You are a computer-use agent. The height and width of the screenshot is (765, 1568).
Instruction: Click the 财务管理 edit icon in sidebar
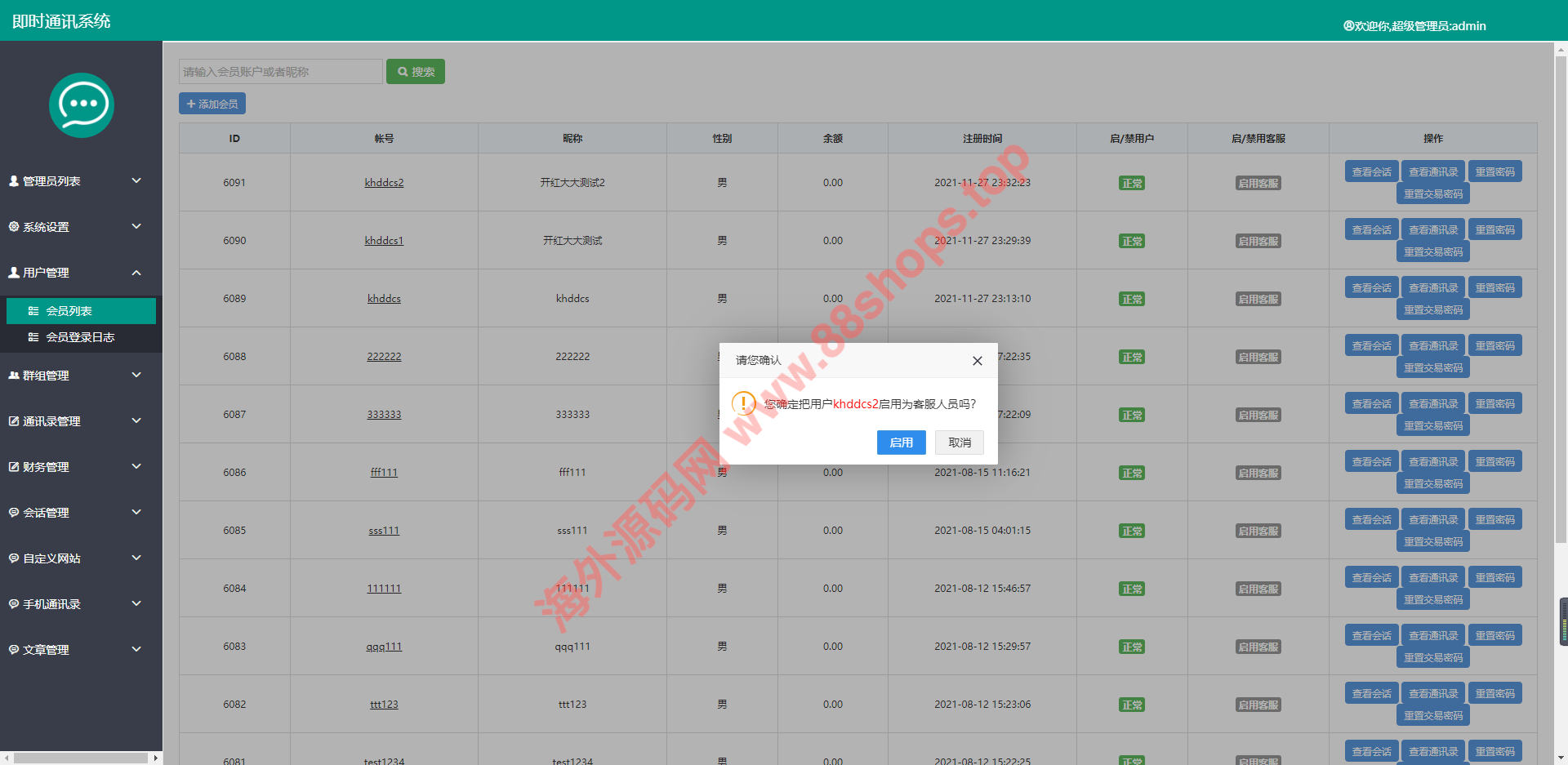click(x=14, y=467)
